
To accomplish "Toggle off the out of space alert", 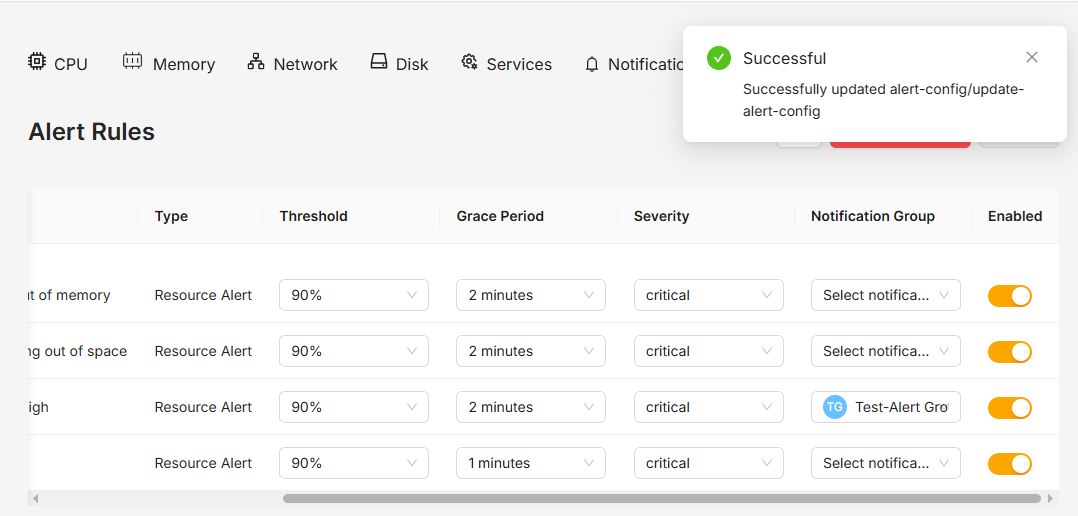I will click(x=1009, y=352).
